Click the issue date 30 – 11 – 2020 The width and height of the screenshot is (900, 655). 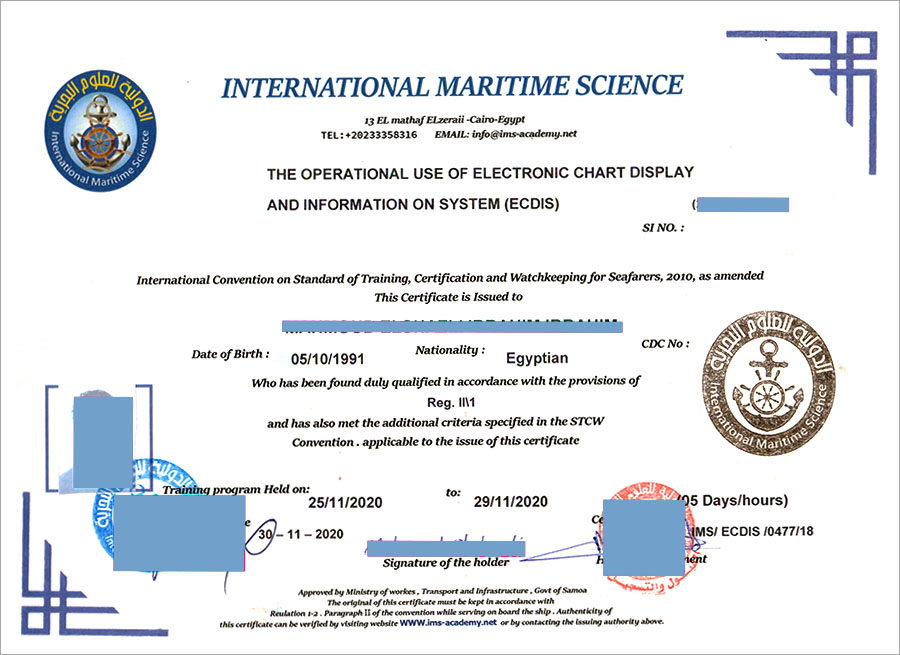(x=301, y=533)
